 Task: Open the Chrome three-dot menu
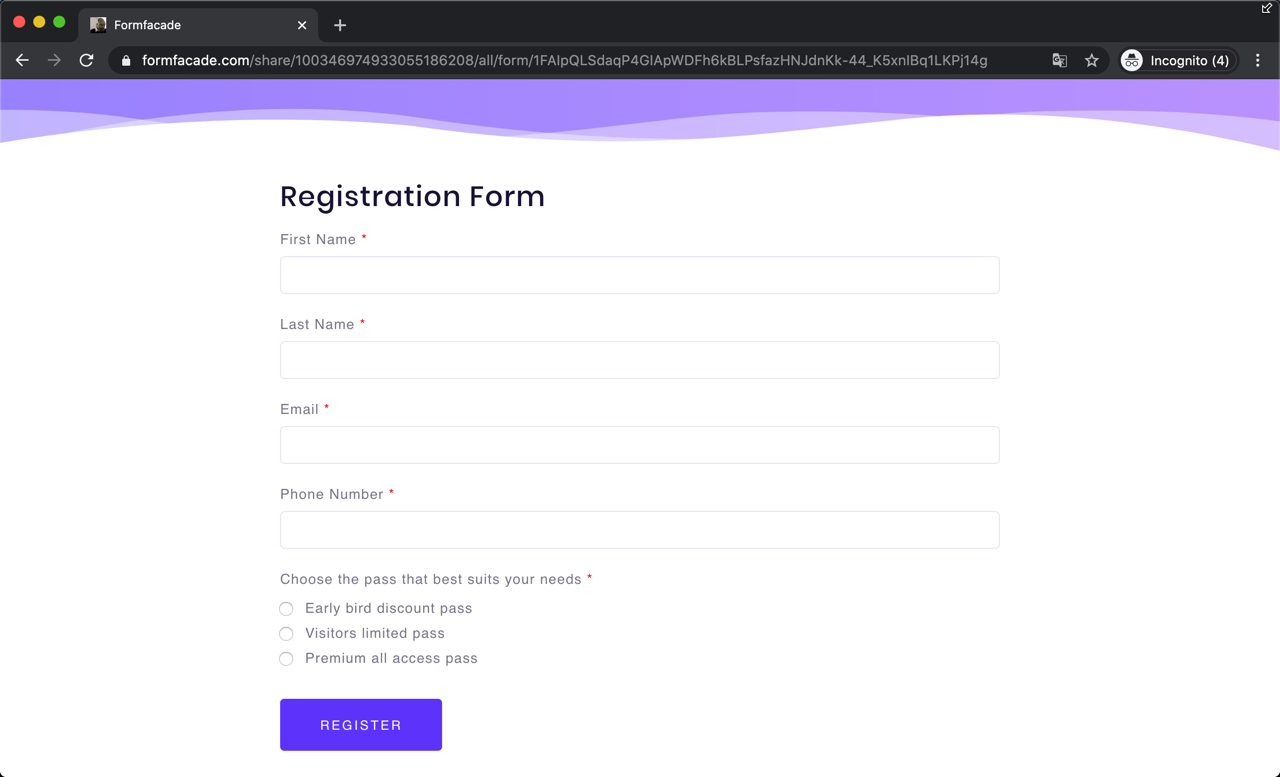[x=1258, y=60]
